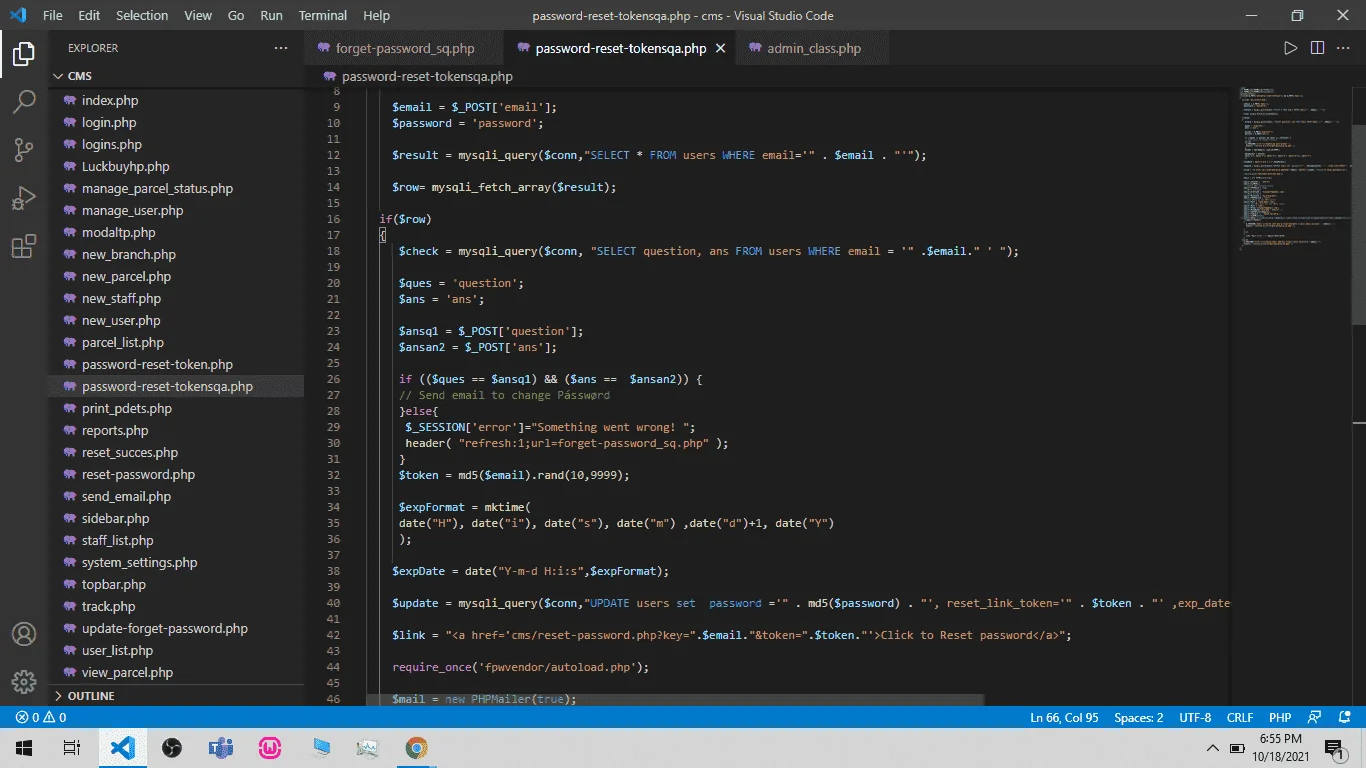
Task: Open Microsoft Teams from the taskbar
Action: (x=221, y=748)
